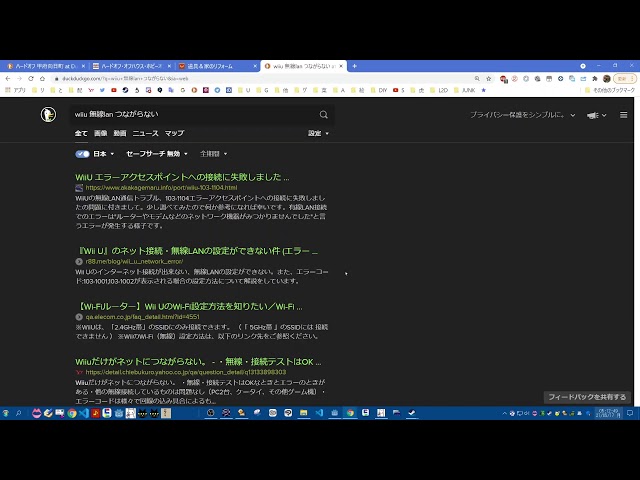Open the blue star bookmark icon
The width and height of the screenshot is (640, 480).
[x=483, y=90]
